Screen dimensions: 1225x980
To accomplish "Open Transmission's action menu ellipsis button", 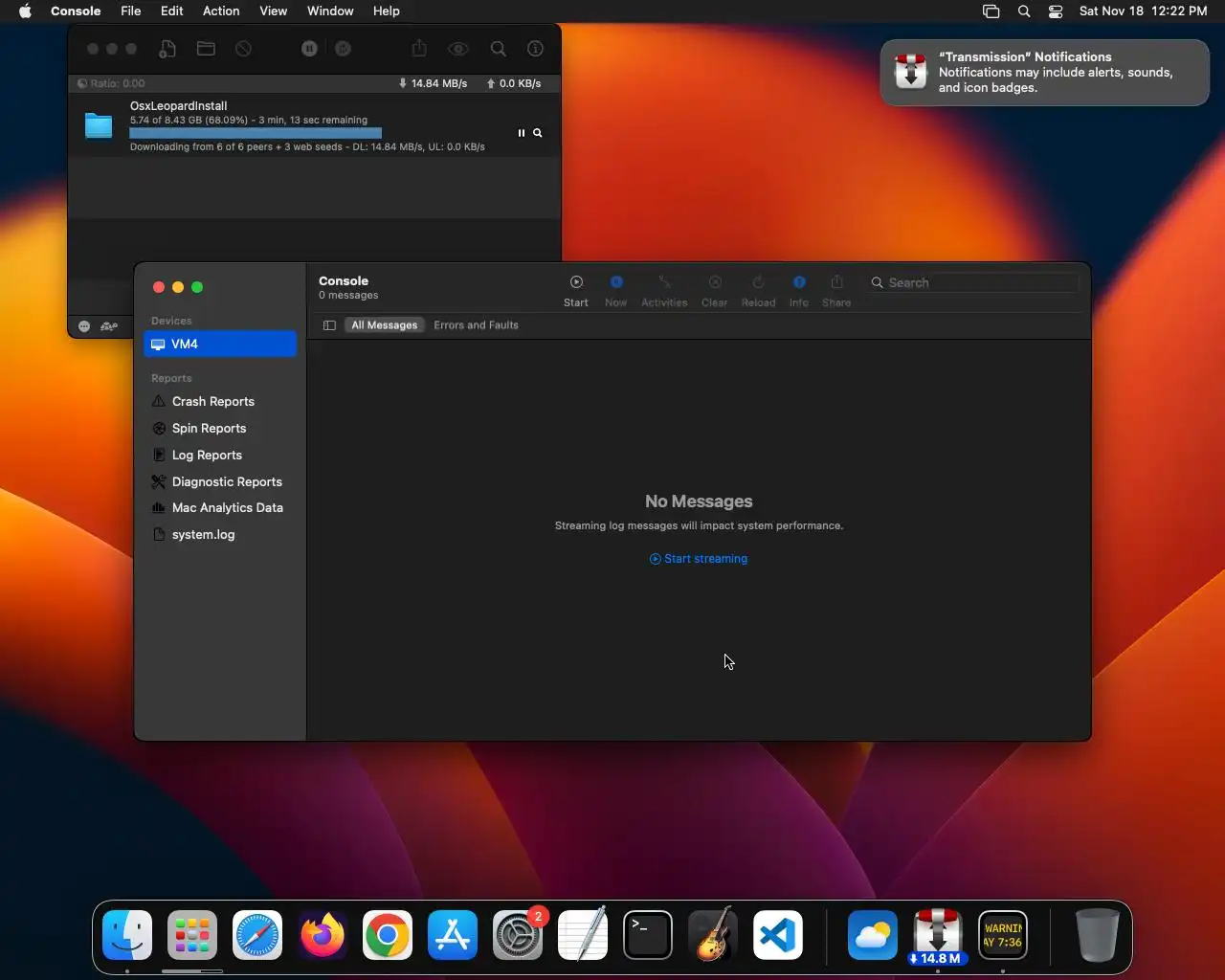I will tap(84, 326).
